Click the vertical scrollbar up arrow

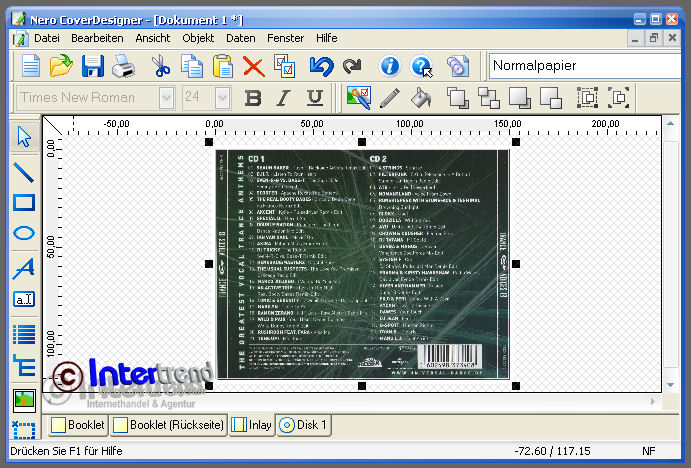point(670,124)
